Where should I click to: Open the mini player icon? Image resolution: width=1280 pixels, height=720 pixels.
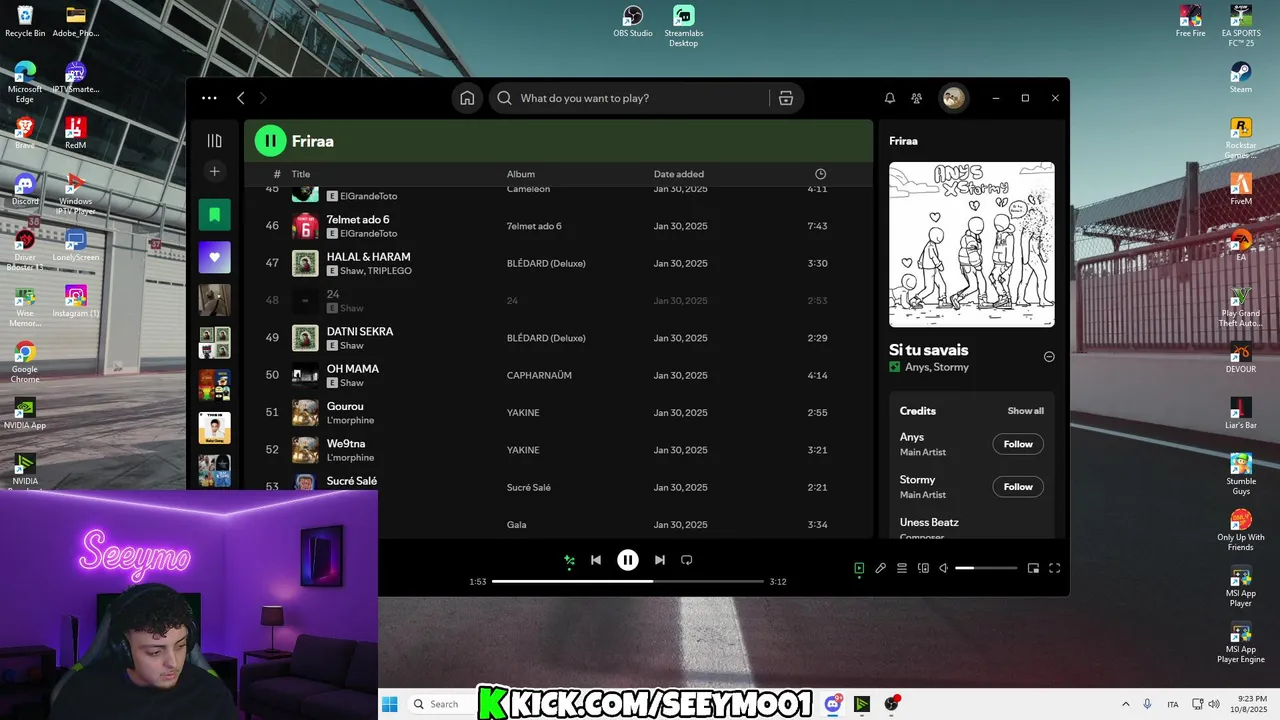coord(1033,568)
